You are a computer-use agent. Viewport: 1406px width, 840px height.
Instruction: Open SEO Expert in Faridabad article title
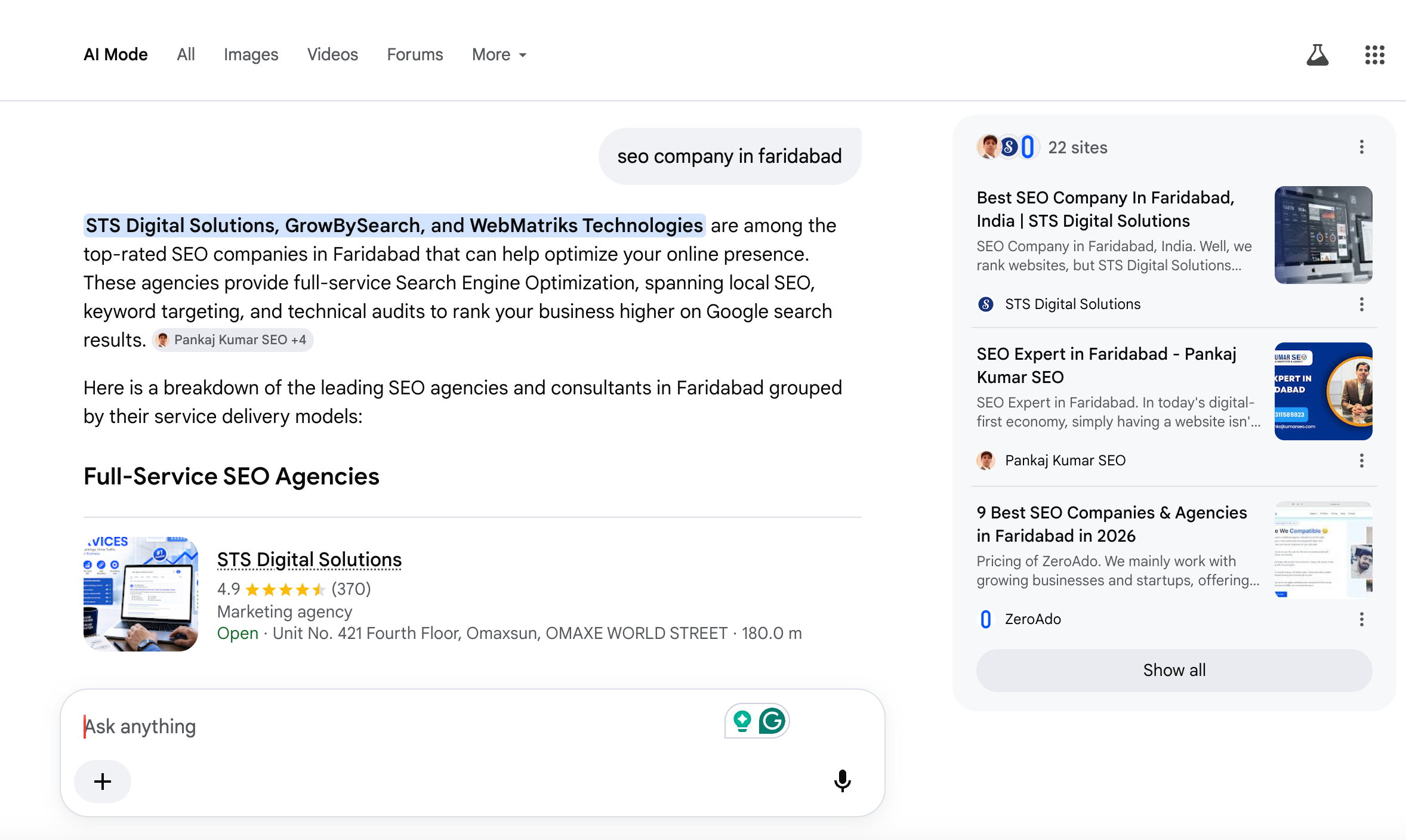pos(1106,365)
